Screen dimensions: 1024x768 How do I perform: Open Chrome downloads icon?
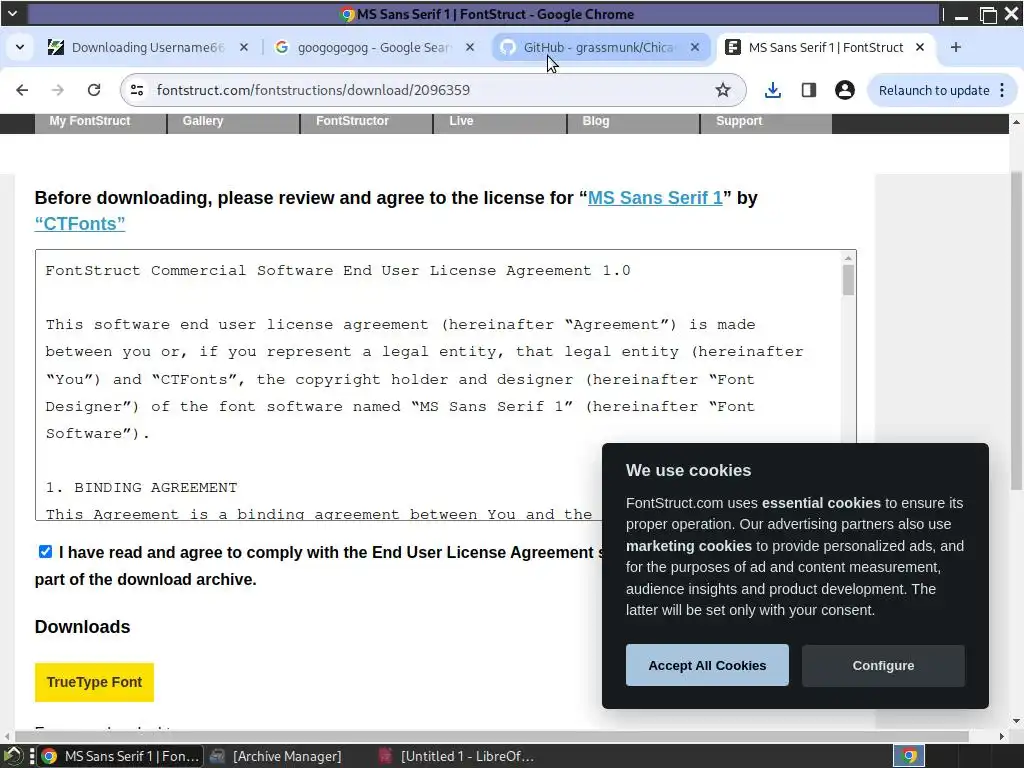773,90
